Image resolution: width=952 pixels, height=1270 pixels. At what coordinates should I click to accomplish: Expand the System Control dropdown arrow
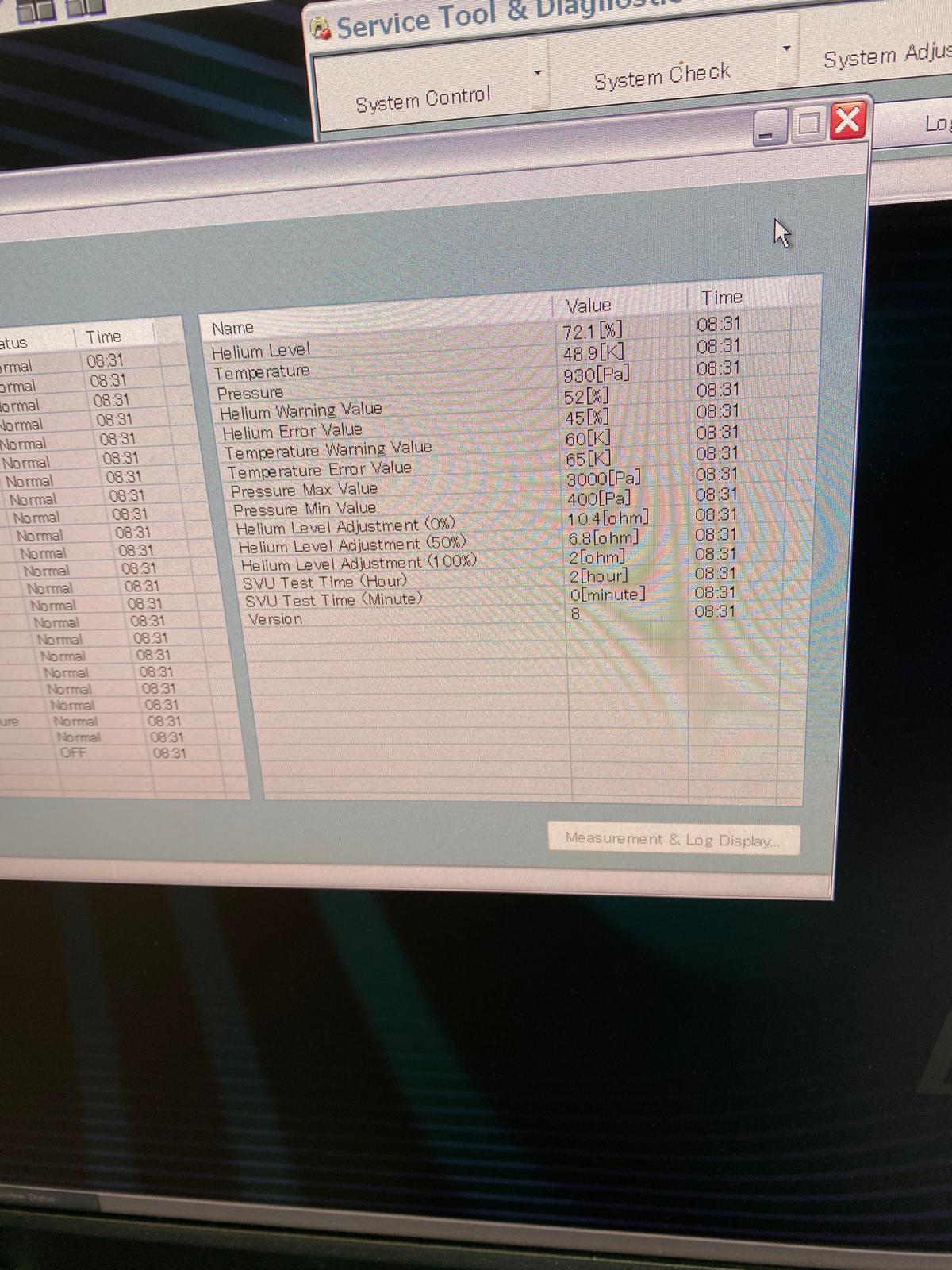pyautogui.click(x=537, y=74)
